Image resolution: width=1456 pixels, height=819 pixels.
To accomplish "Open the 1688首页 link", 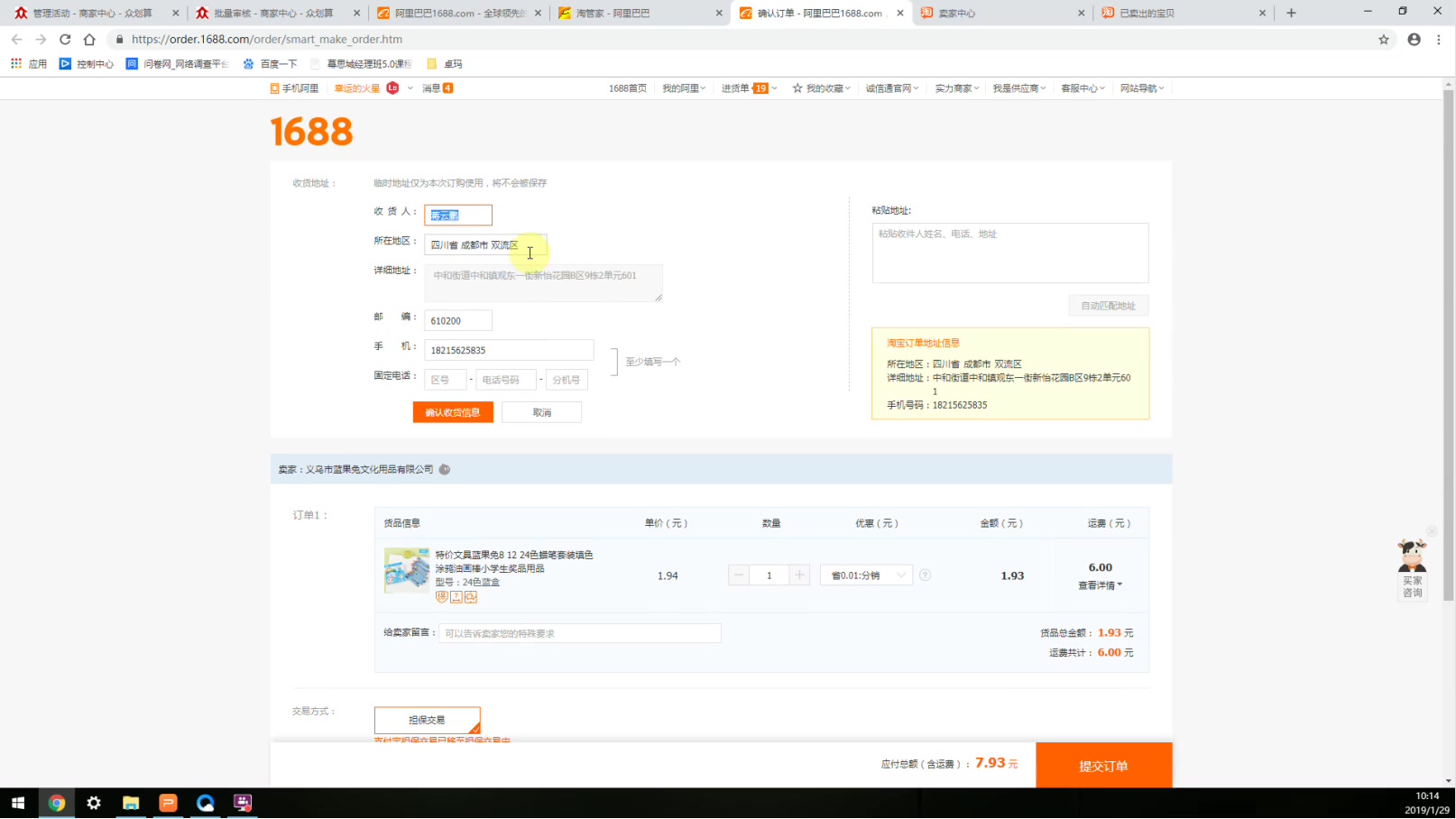I will point(627,88).
